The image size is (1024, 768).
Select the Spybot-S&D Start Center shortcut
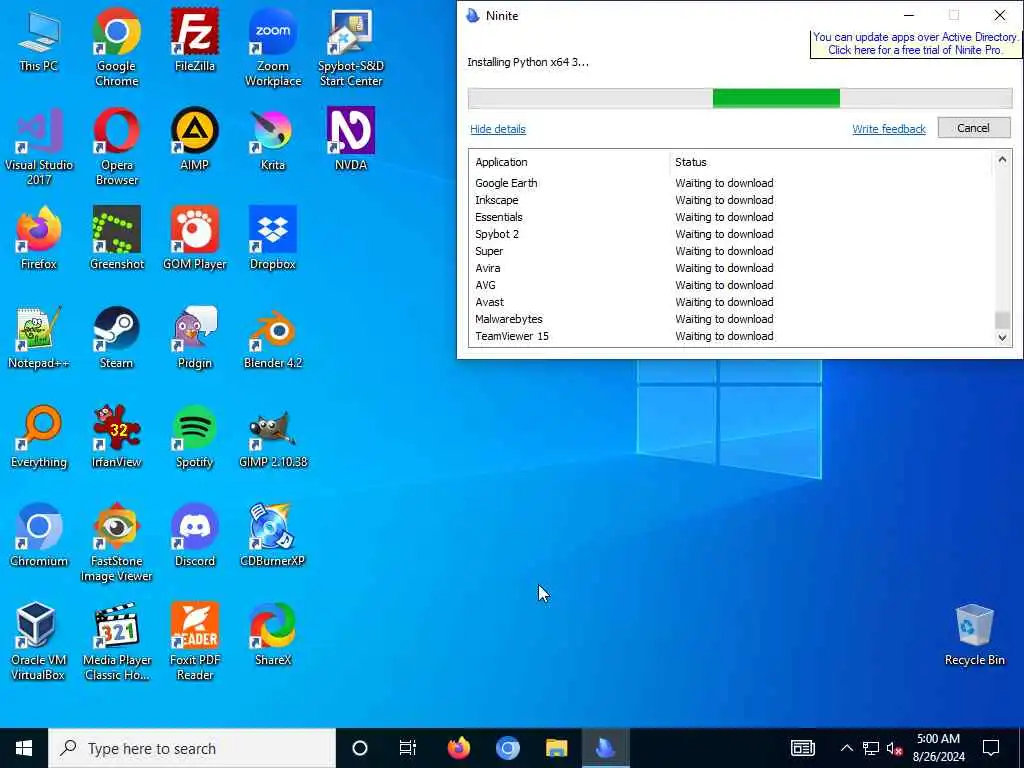pos(351,48)
